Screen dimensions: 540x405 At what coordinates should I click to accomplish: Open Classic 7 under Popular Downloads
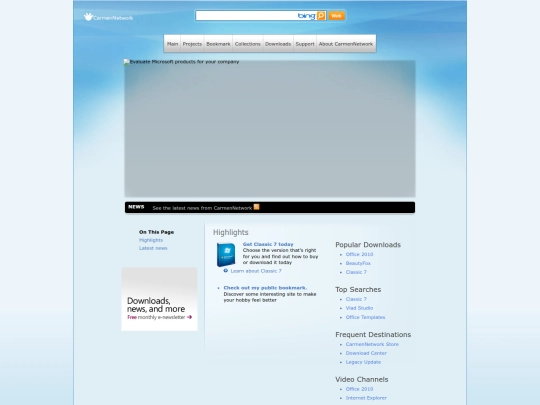[x=356, y=272]
